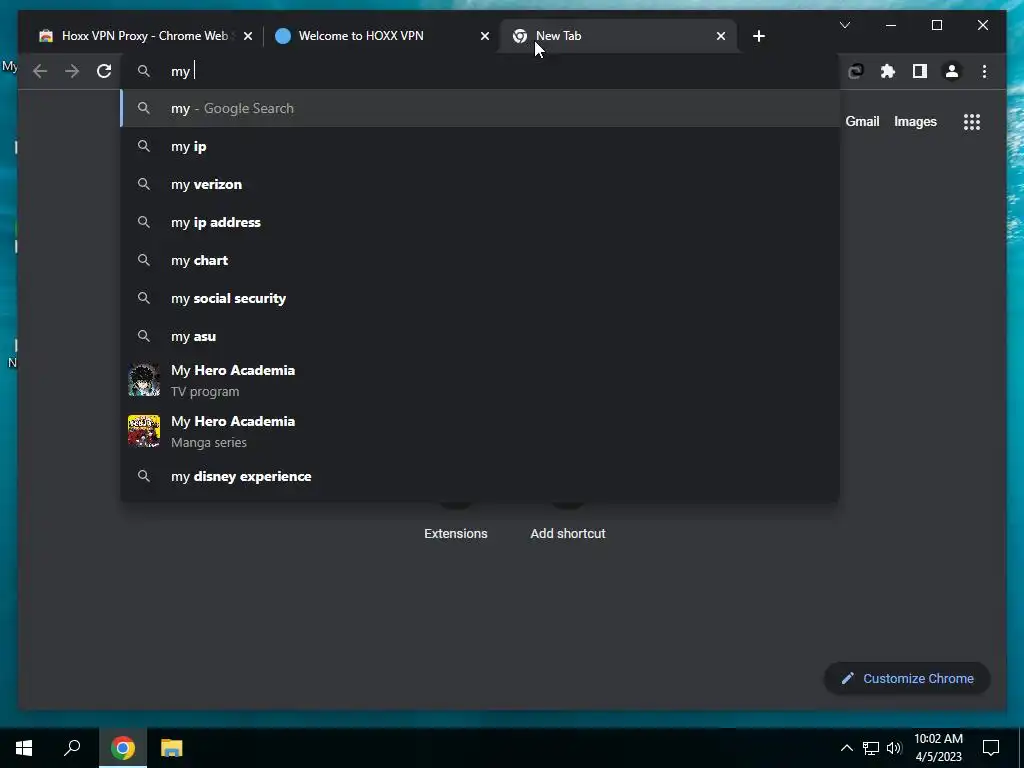Switch to the Welcome to HOXX VPN tab
The image size is (1024, 768).
[x=382, y=36]
